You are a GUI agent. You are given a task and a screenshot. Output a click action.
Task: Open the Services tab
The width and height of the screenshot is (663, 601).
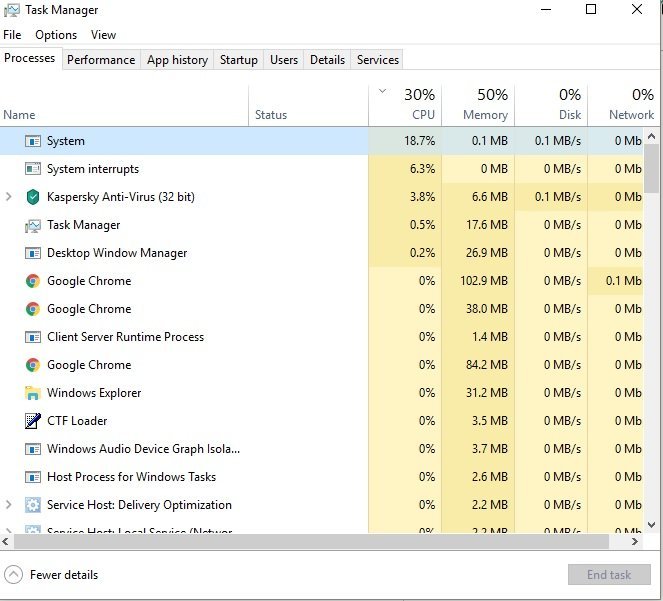(x=378, y=60)
